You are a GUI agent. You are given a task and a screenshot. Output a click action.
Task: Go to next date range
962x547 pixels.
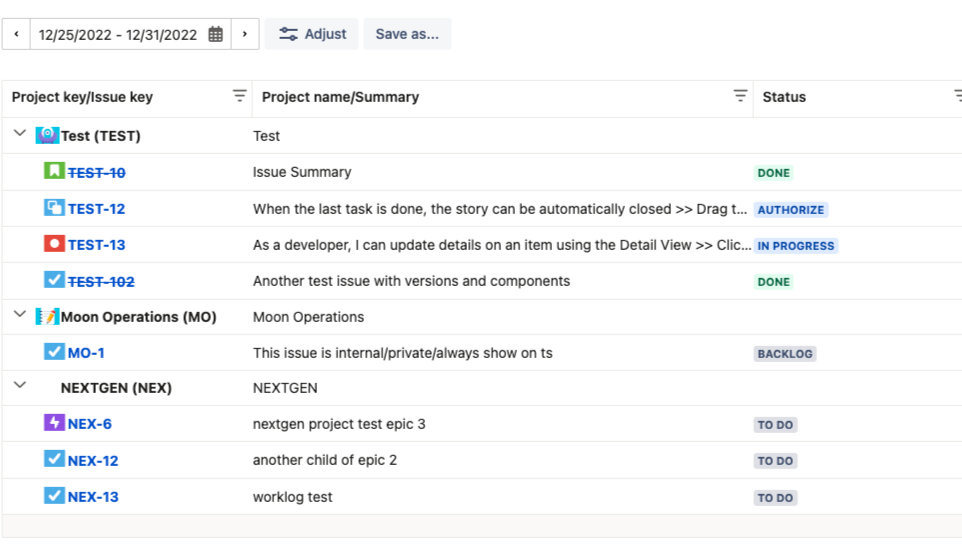(x=245, y=34)
